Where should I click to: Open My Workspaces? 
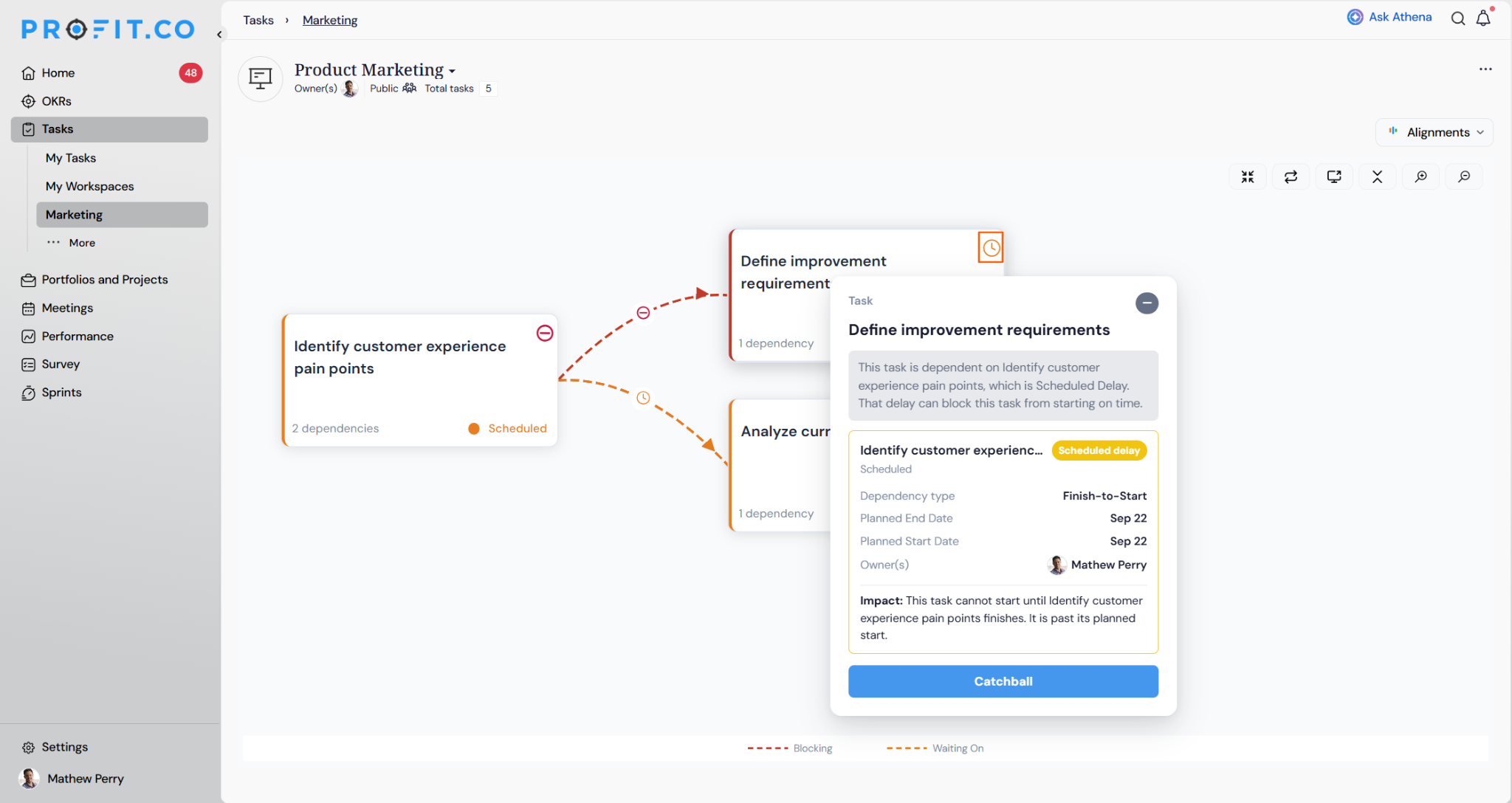pos(90,186)
